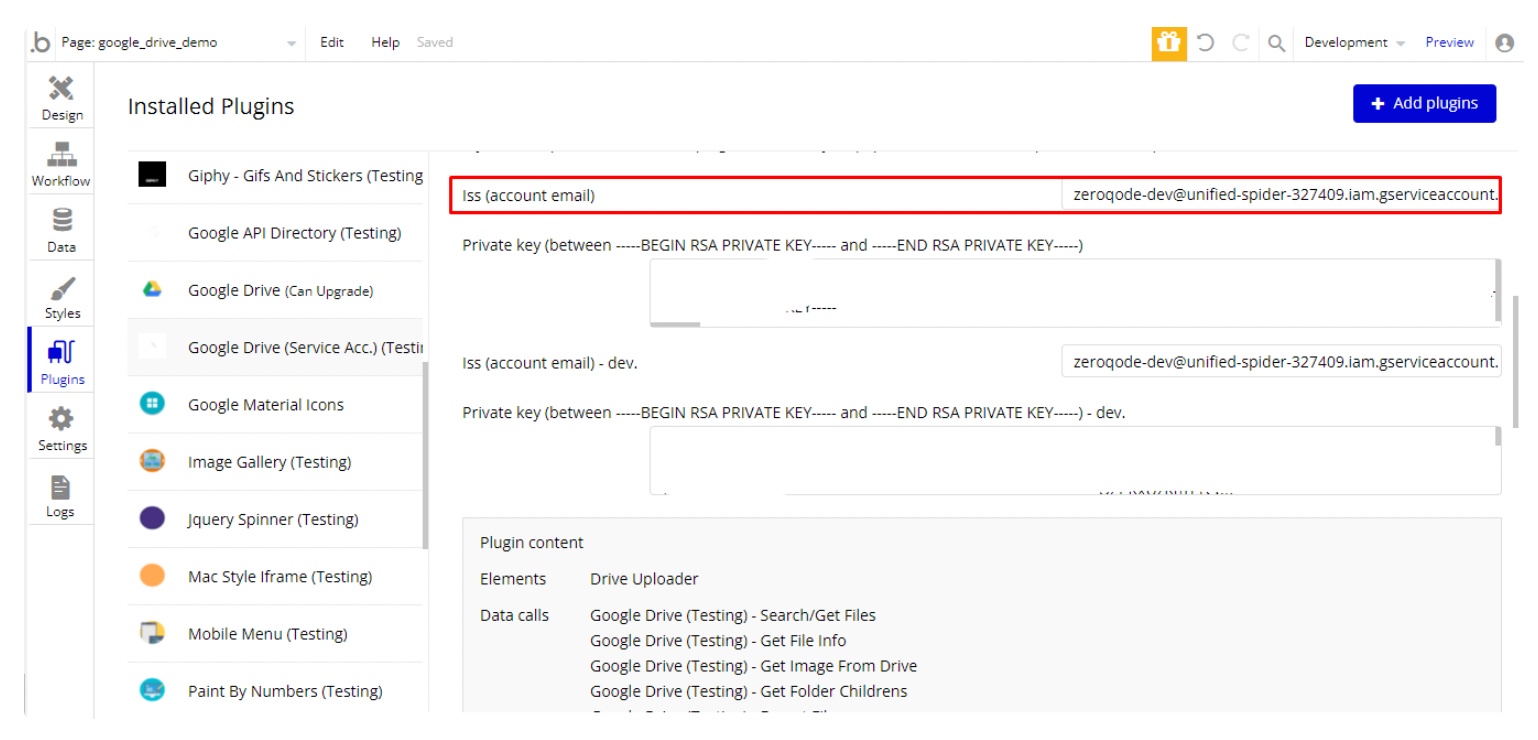Click the Bubble logo icon
Image resolution: width=1538 pixels, height=740 pixels.
click(x=40, y=42)
